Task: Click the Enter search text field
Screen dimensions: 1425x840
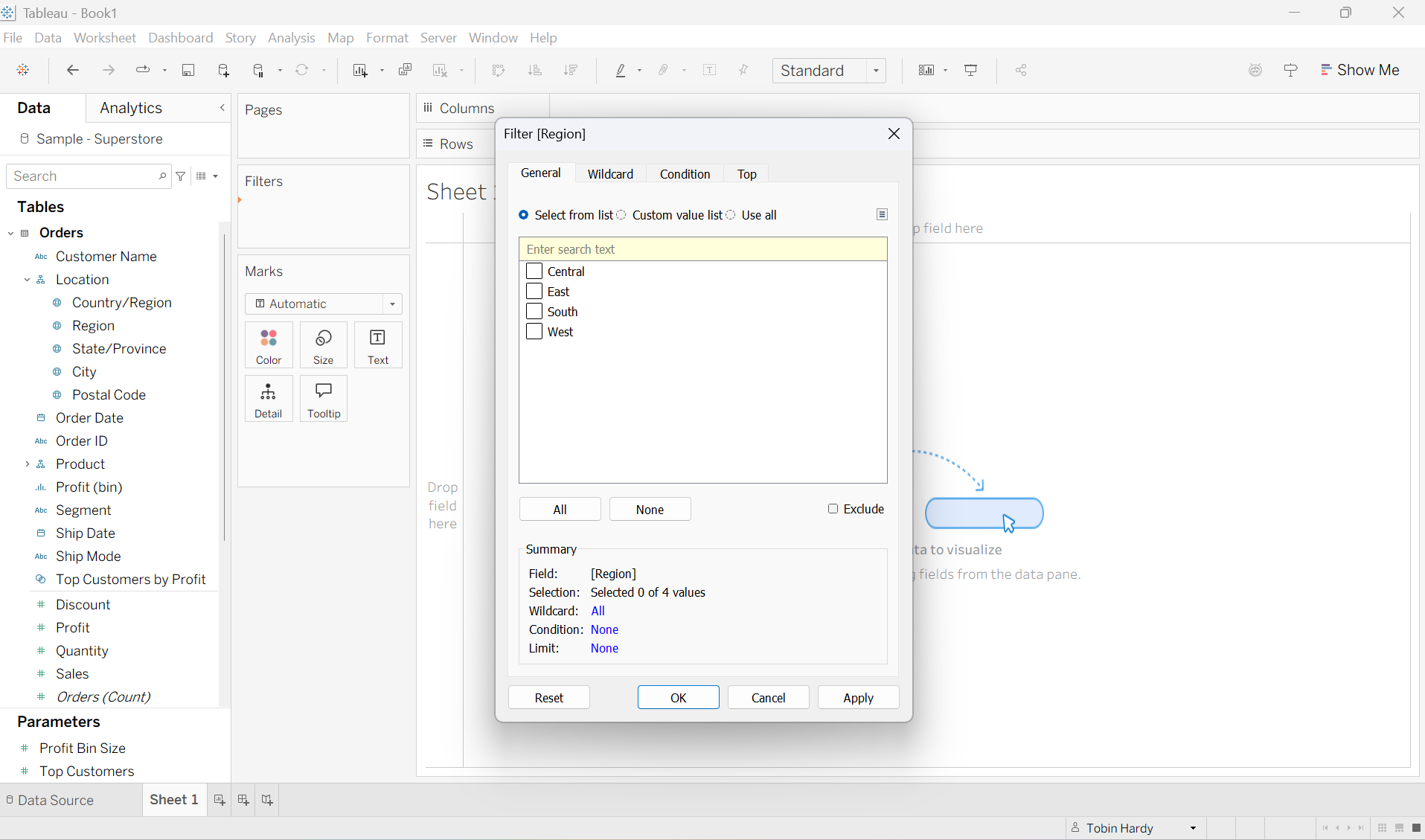Action: 702,249
